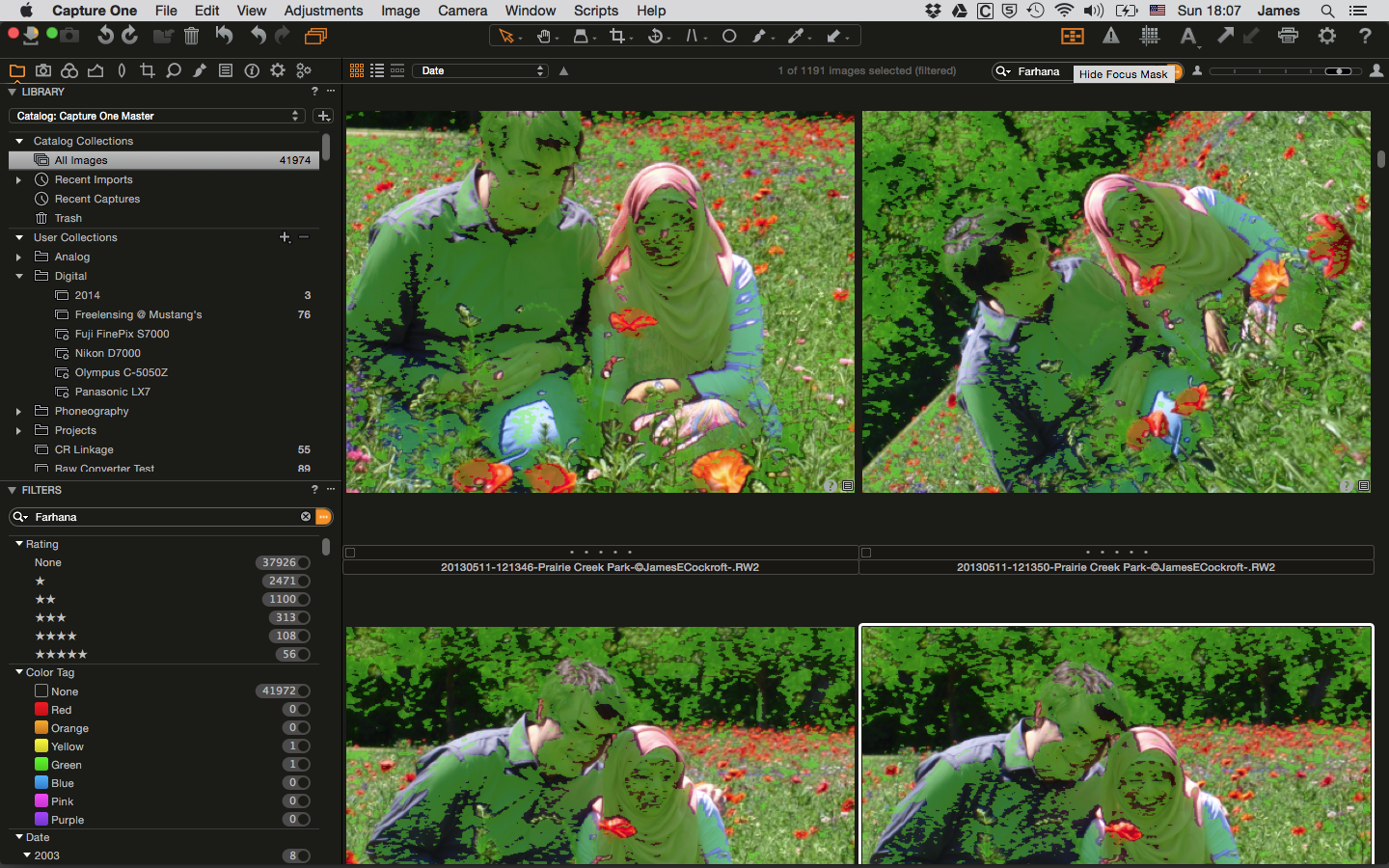Screen dimensions: 1389x868
Task: Open the Adjustments menu
Action: 323,11
